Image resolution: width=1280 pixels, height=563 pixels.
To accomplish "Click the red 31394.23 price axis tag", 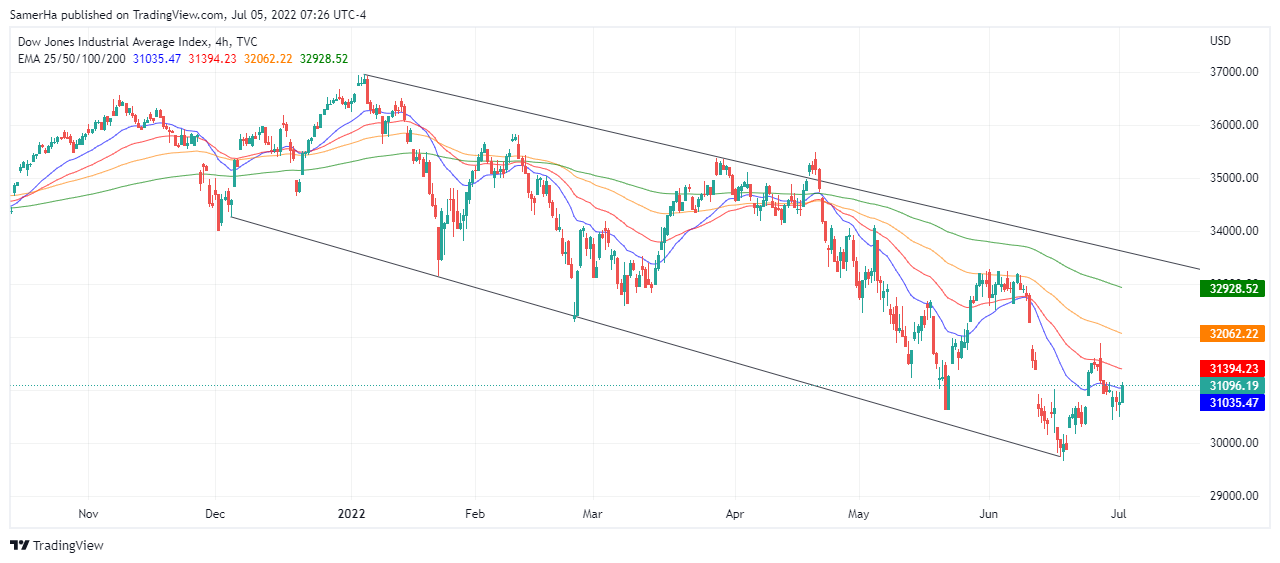I will pyautogui.click(x=1234, y=369).
